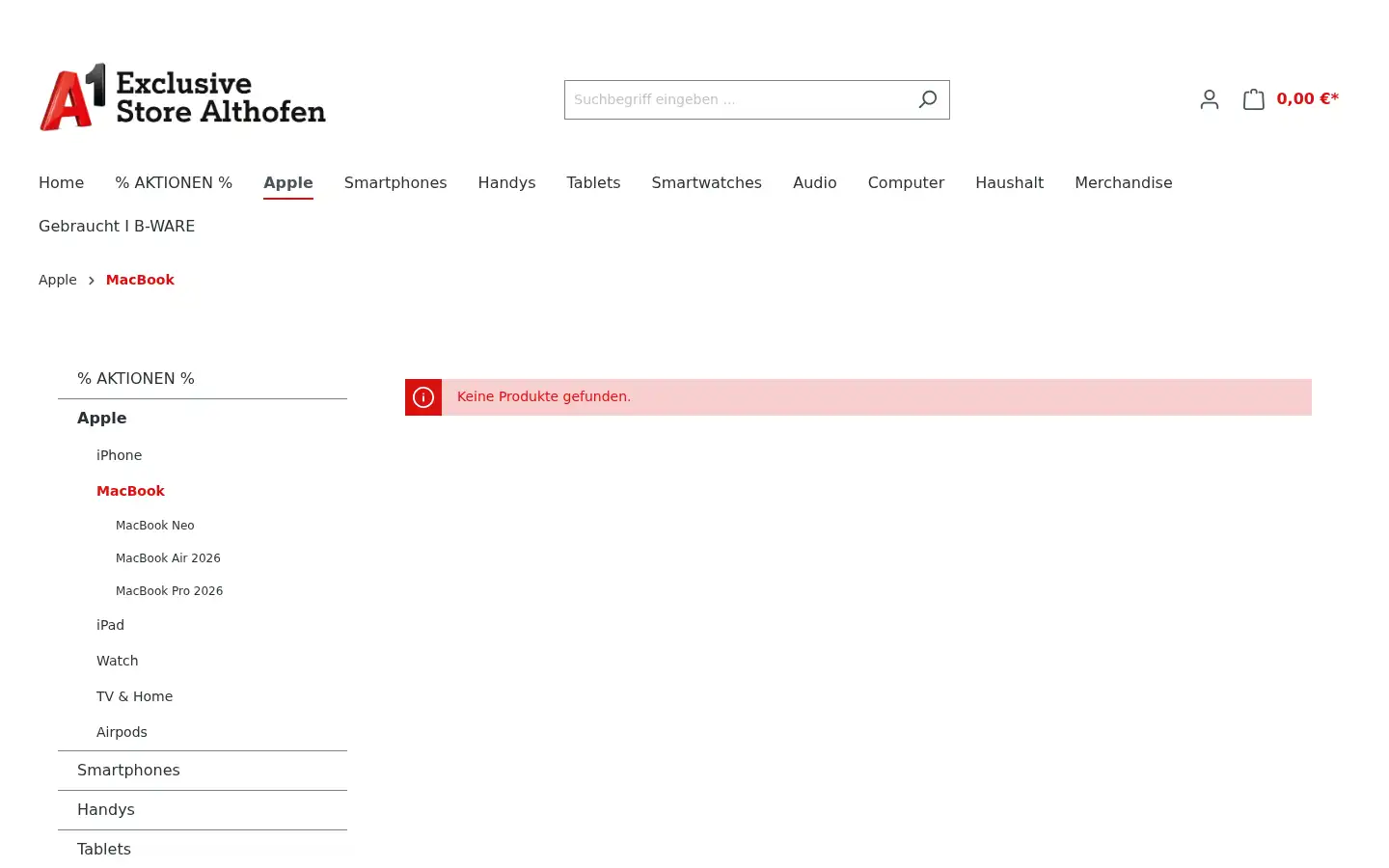Open Tablets in the sidebar
The height and width of the screenshot is (868, 1389).
click(203, 850)
